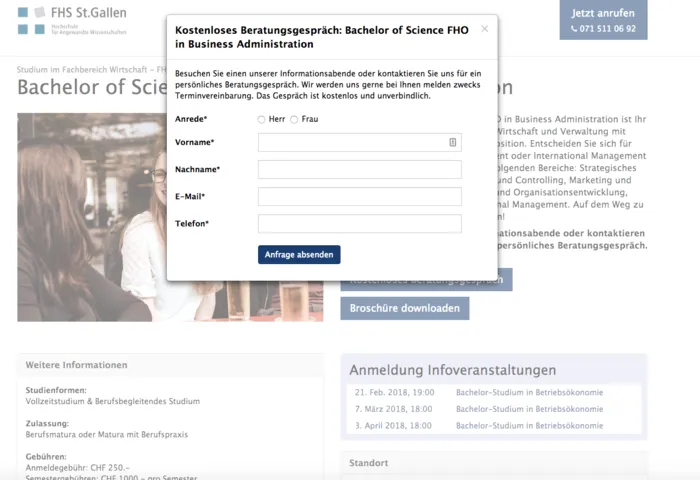Click the dialog title Kostenloses Beratungsgespräch
Viewport: 700px width, 480px height.
click(x=322, y=37)
